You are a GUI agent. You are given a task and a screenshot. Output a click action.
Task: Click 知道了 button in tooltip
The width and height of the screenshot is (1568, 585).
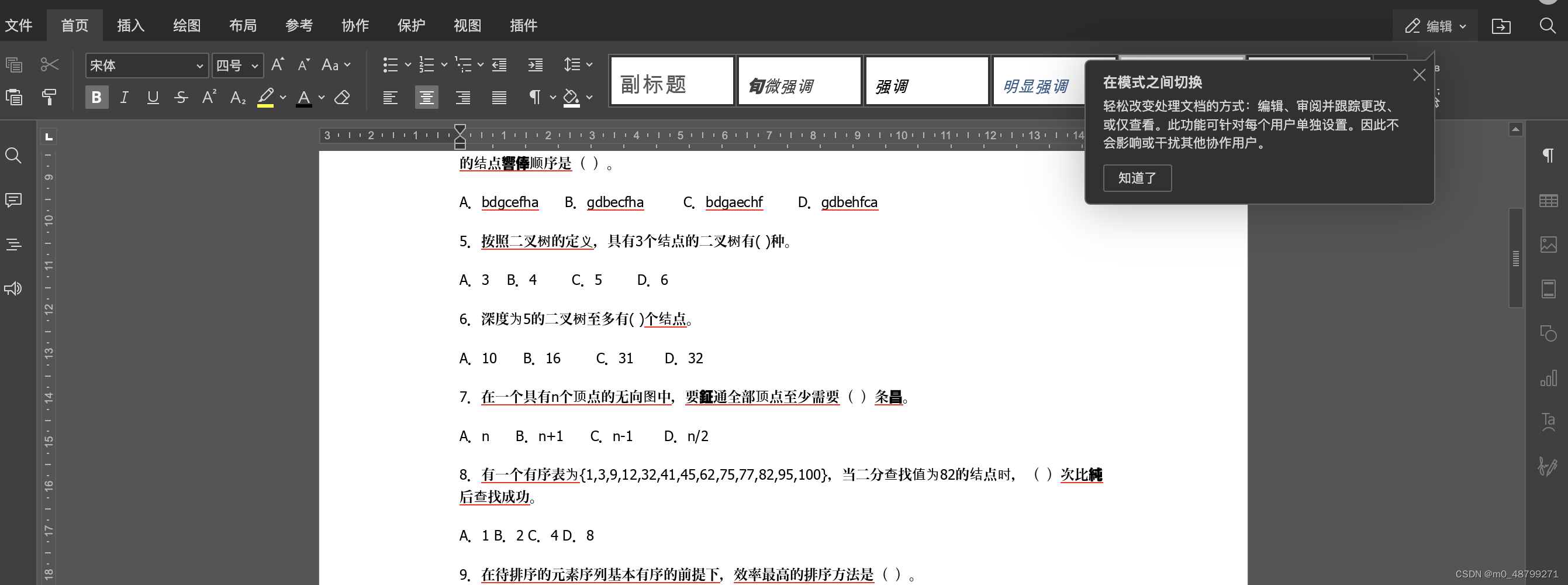[x=1137, y=178]
